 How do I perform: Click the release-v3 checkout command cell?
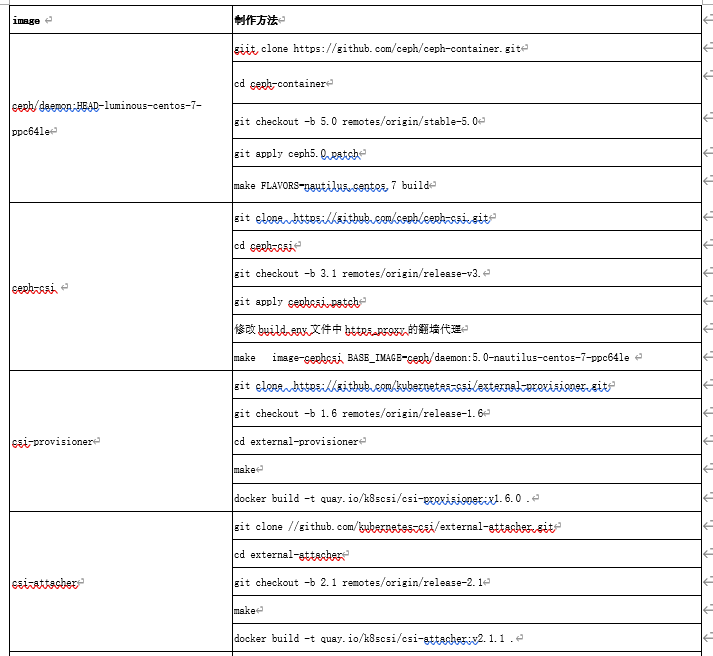pyautogui.click(x=467, y=273)
